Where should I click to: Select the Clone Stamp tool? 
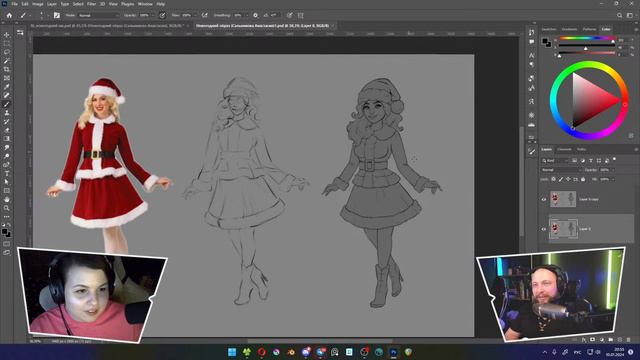pyautogui.click(x=7, y=113)
